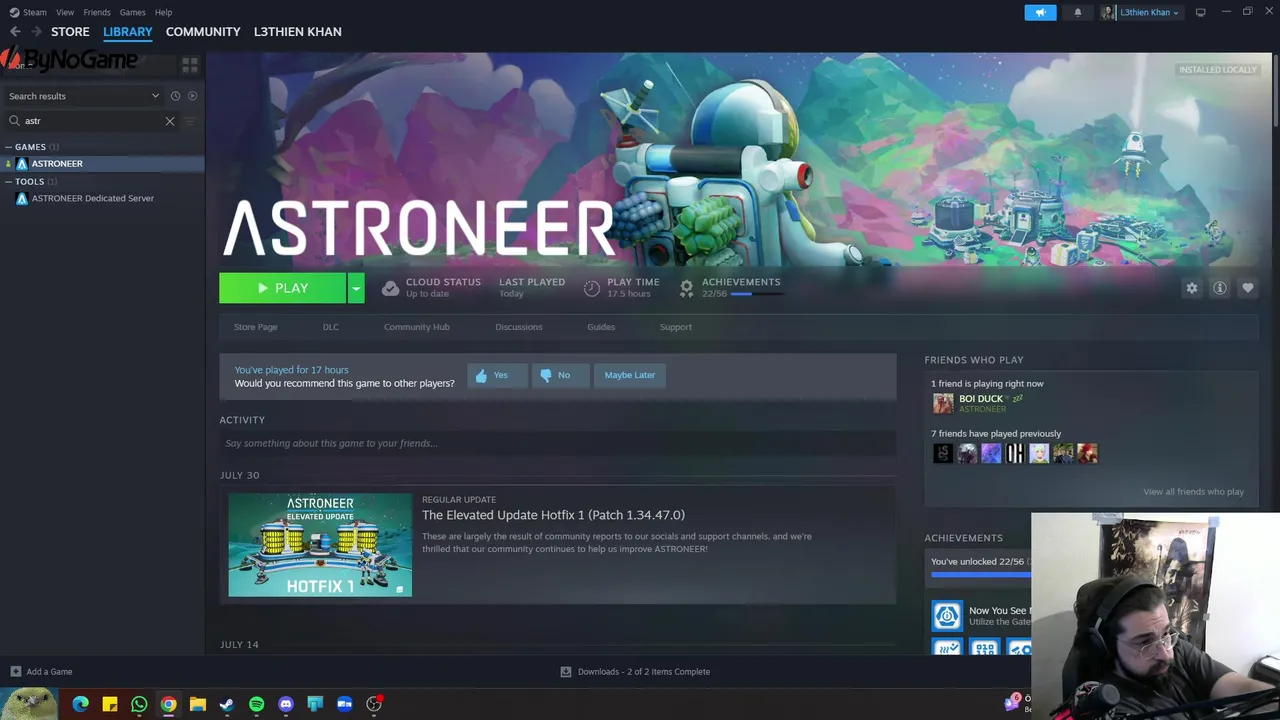Add ASTRONEER to favorites heart icon
1280x720 pixels.
click(1248, 288)
